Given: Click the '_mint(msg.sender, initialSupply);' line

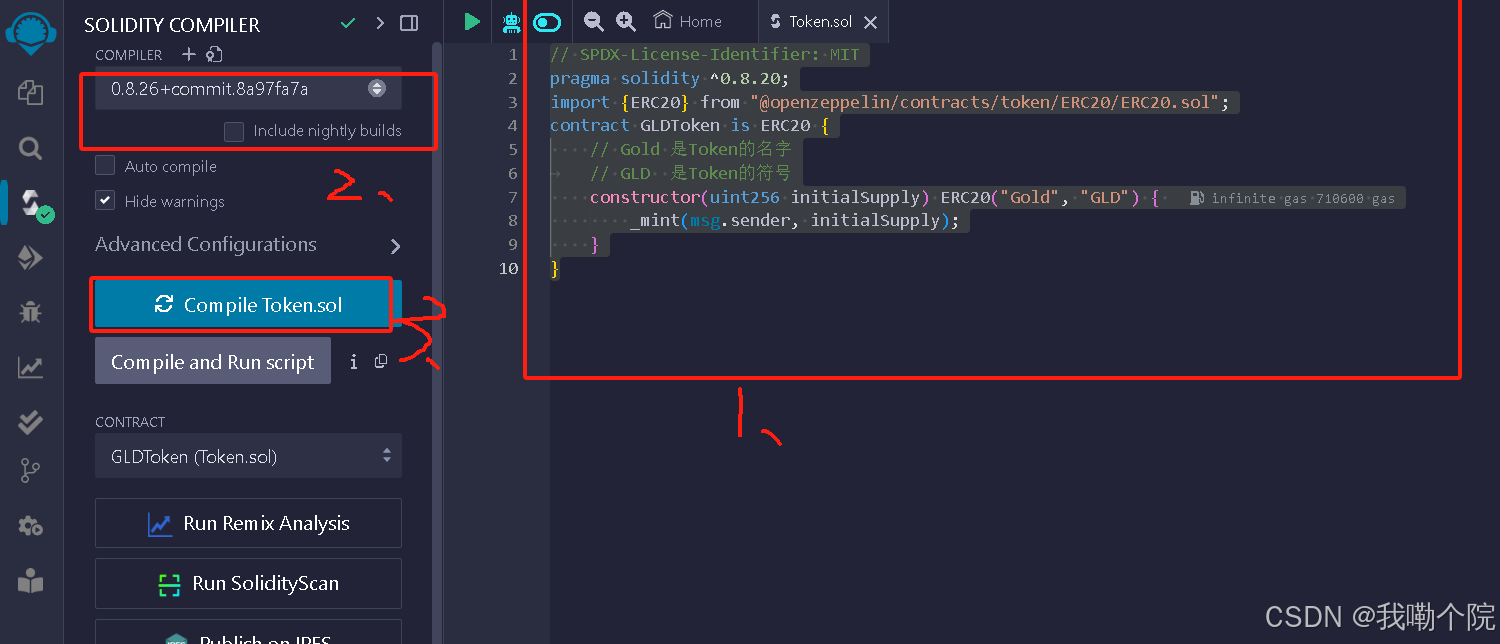Looking at the screenshot, I should 794,220.
